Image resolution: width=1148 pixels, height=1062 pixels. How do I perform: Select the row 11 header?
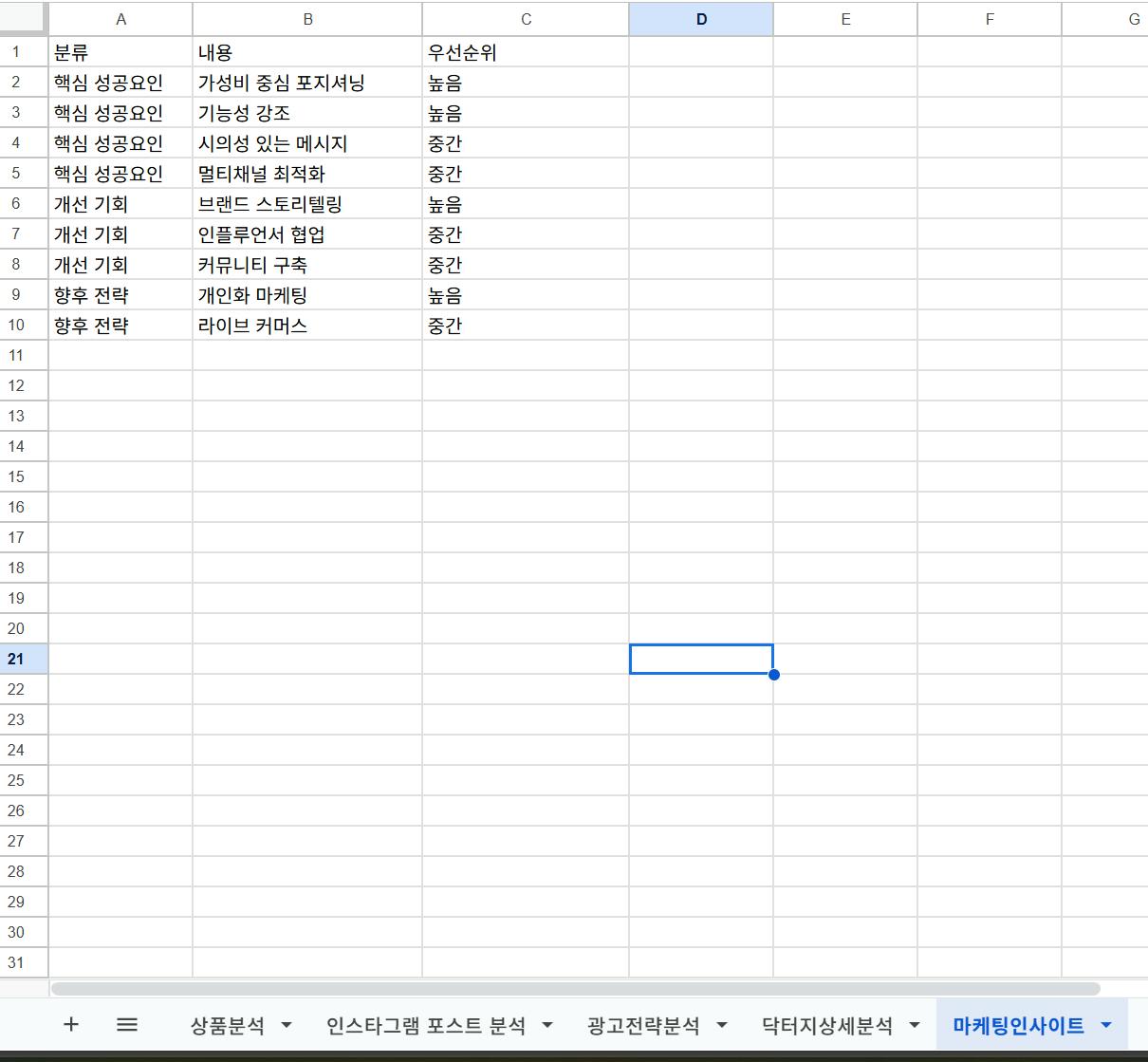[x=24, y=355]
